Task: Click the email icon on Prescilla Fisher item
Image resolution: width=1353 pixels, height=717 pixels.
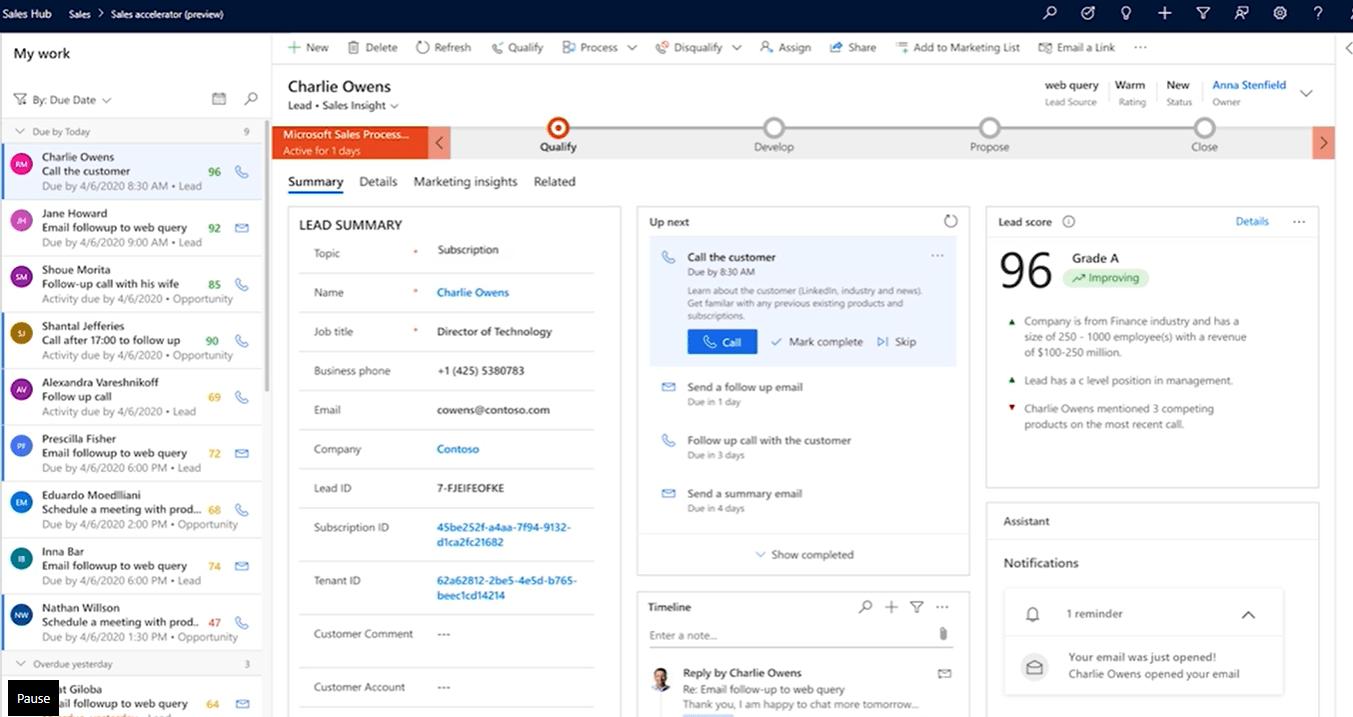Action: point(241,453)
